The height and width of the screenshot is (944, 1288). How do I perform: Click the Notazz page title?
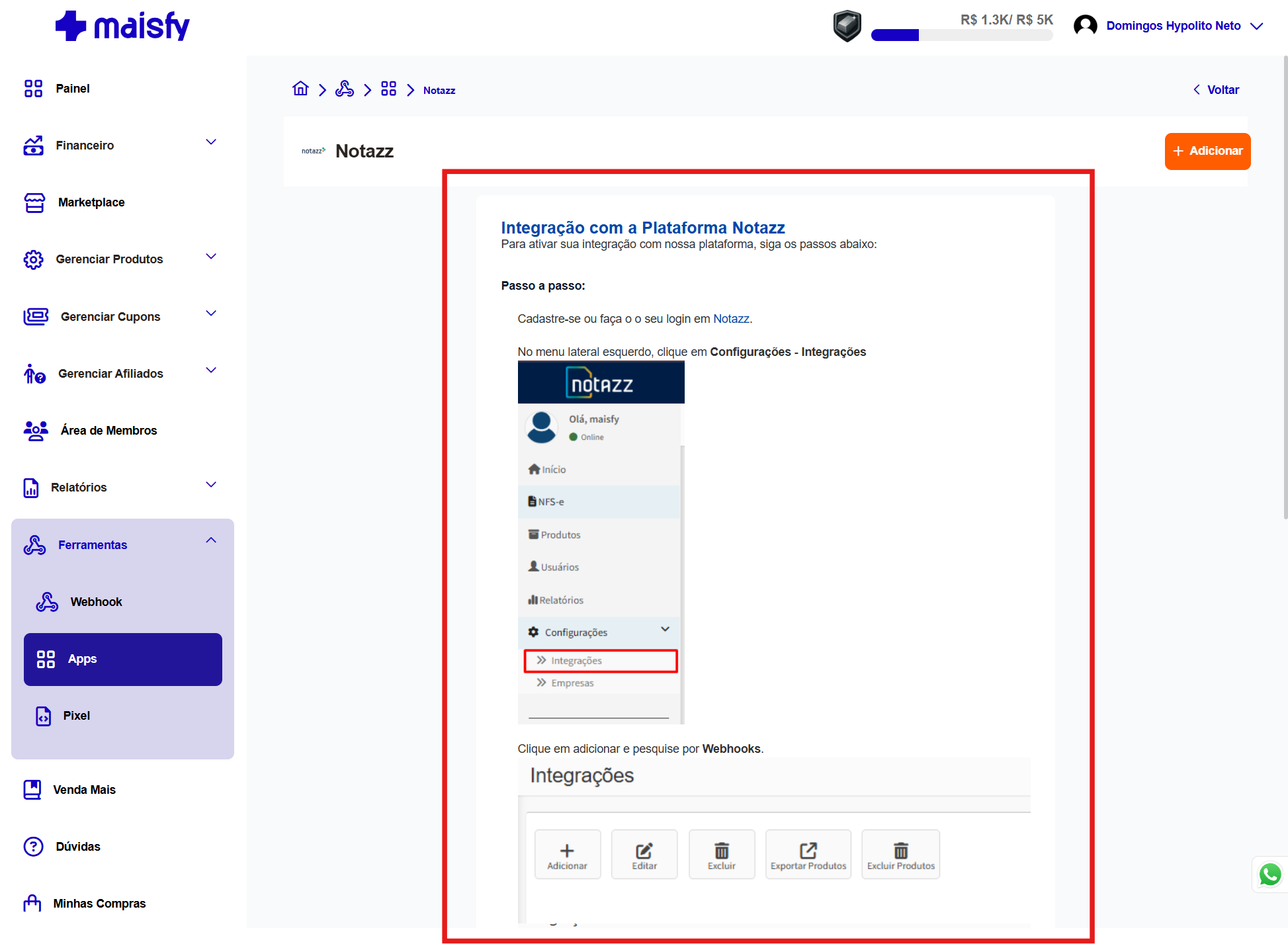pyautogui.click(x=365, y=151)
